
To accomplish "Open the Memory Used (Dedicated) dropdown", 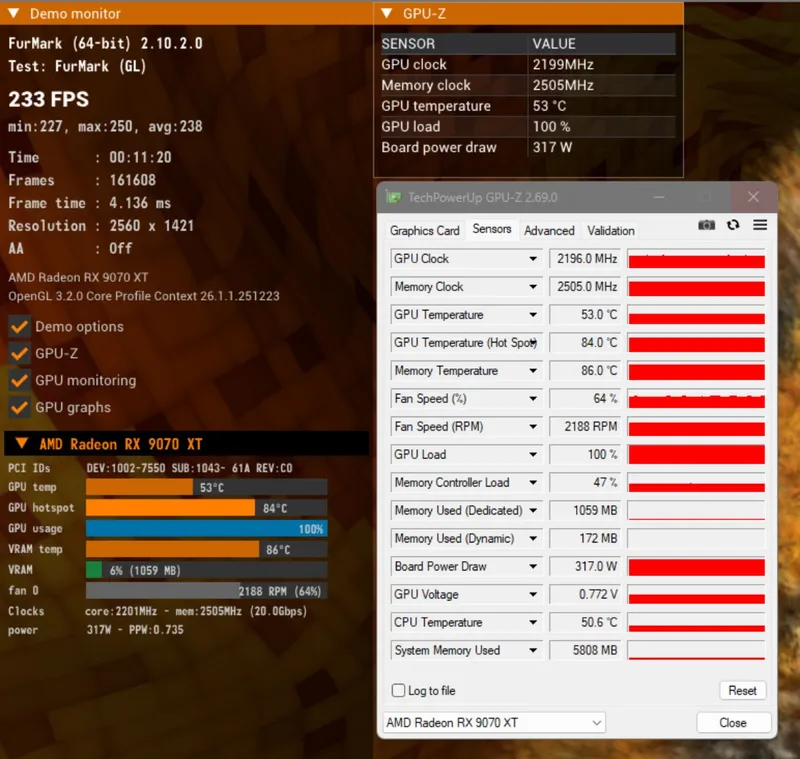I will [533, 511].
